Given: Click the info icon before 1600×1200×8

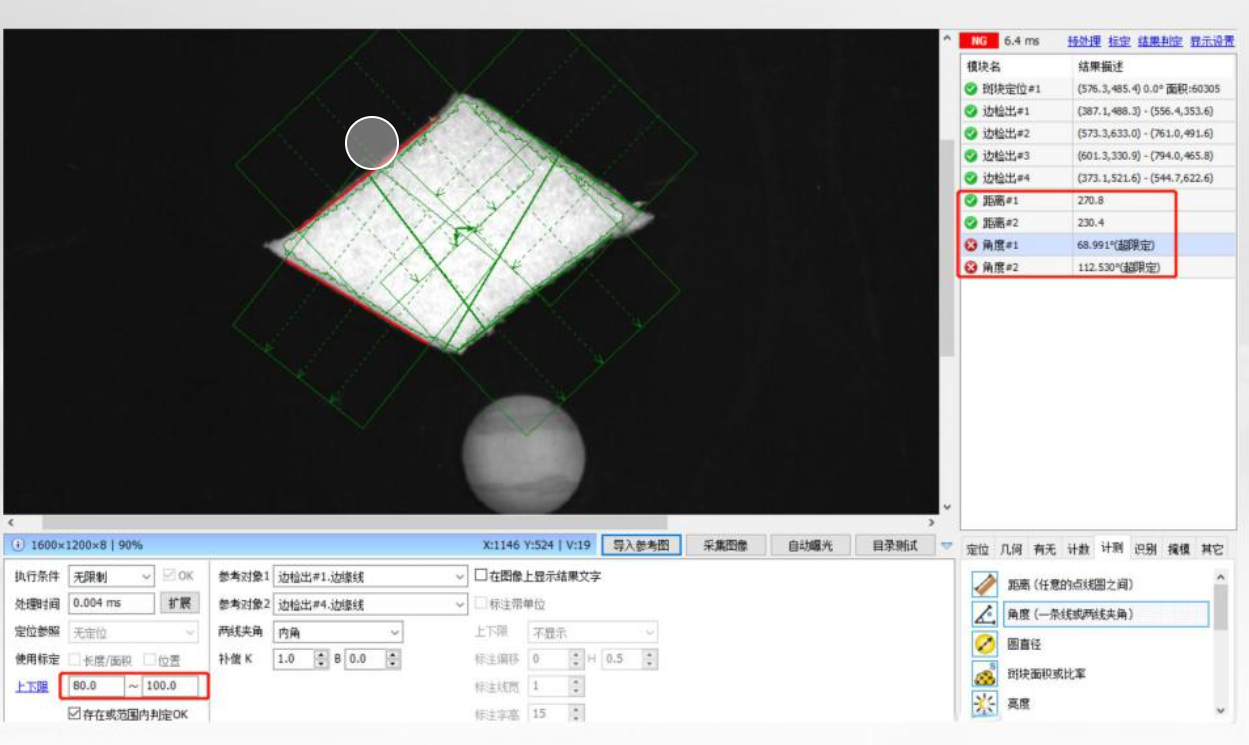Looking at the screenshot, I should click(x=18, y=545).
